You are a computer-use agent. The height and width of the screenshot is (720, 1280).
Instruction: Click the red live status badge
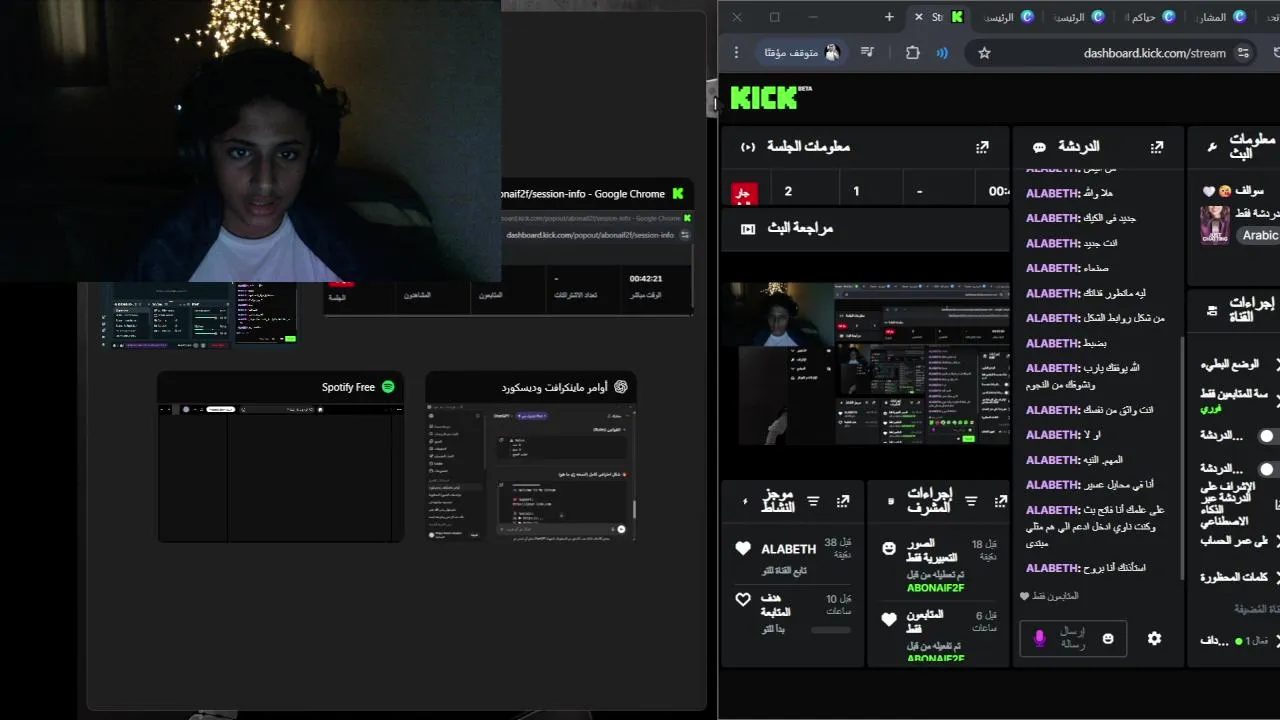coord(744,193)
